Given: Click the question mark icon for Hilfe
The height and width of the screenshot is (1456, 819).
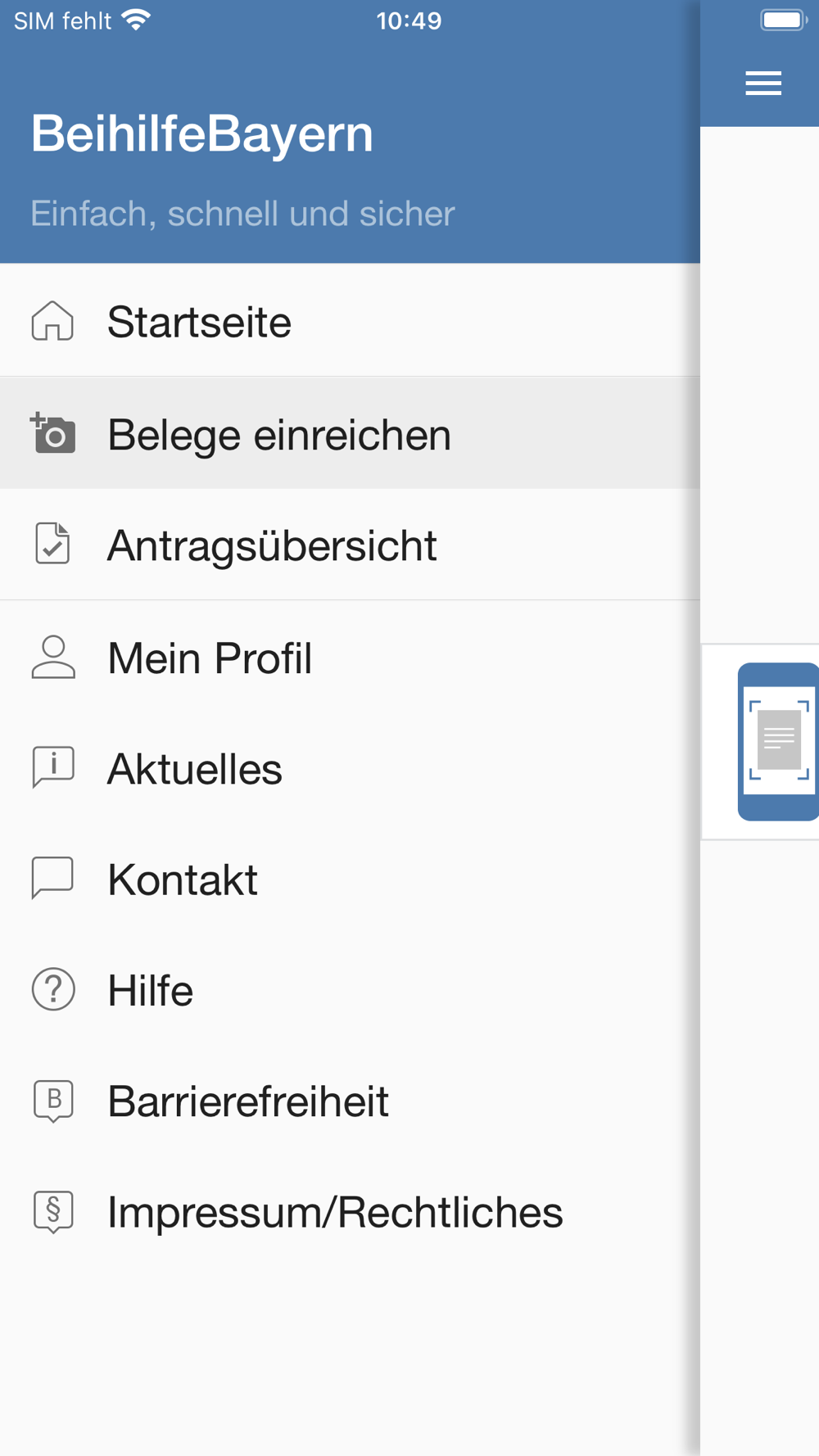Looking at the screenshot, I should [x=53, y=989].
